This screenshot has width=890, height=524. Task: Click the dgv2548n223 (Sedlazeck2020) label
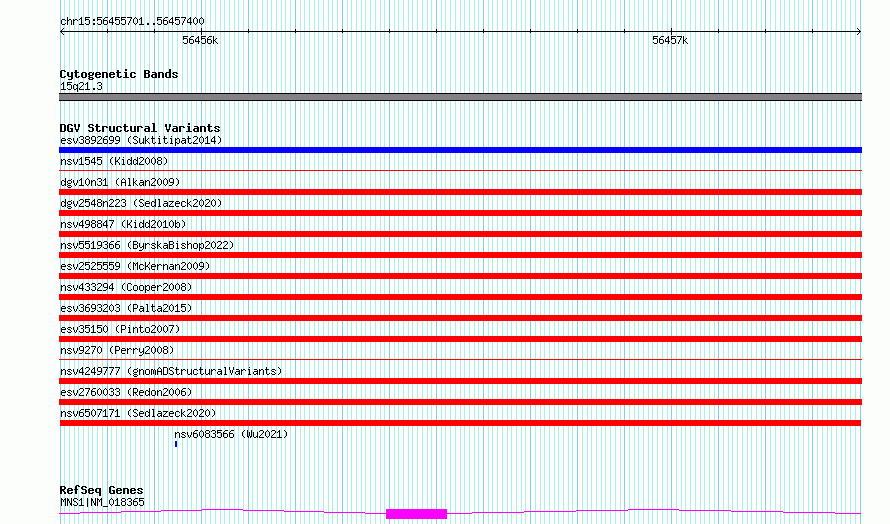point(141,203)
